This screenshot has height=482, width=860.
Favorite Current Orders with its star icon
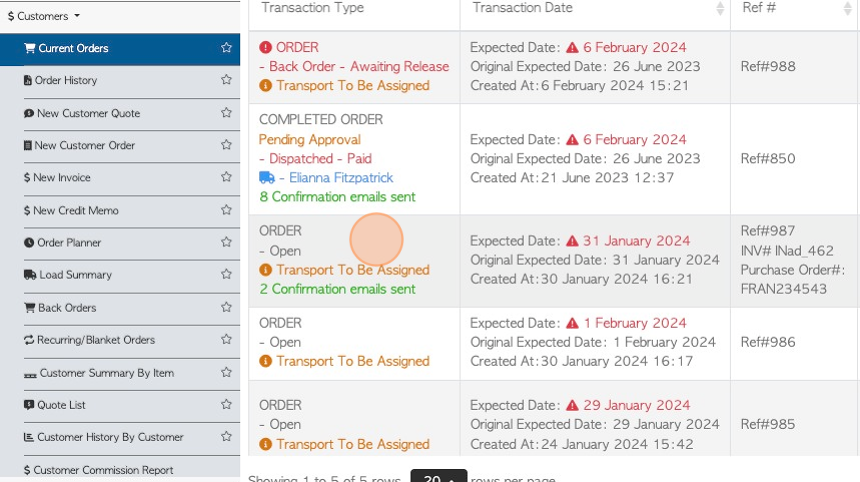coord(226,48)
